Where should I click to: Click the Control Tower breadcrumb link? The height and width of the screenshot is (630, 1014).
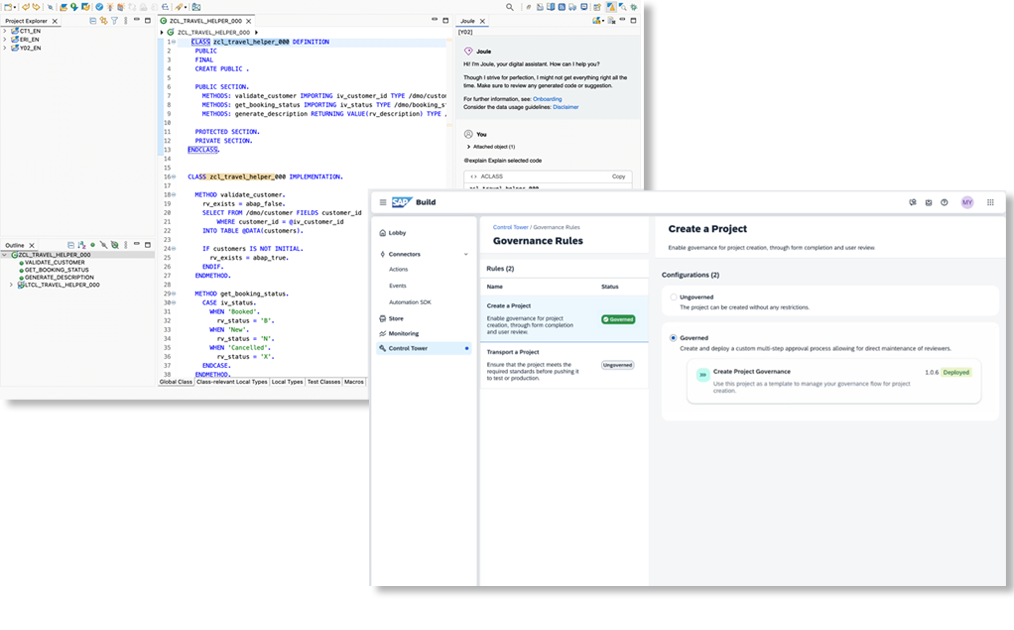pos(510,227)
